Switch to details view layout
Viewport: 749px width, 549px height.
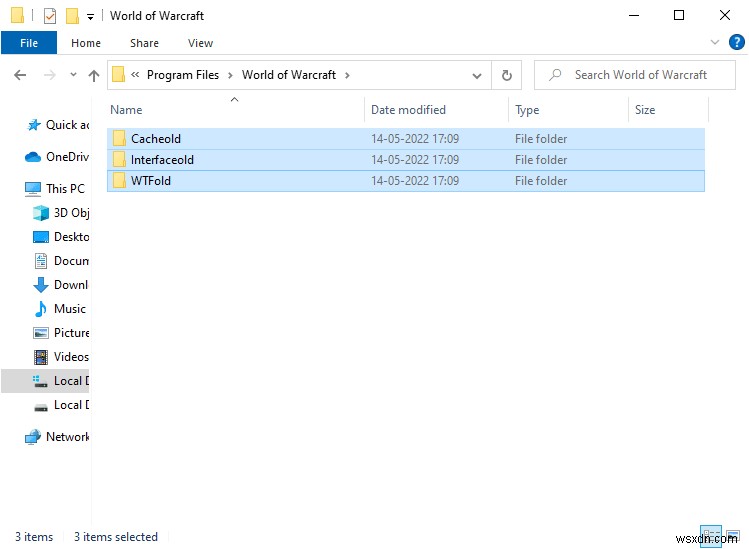[709, 535]
